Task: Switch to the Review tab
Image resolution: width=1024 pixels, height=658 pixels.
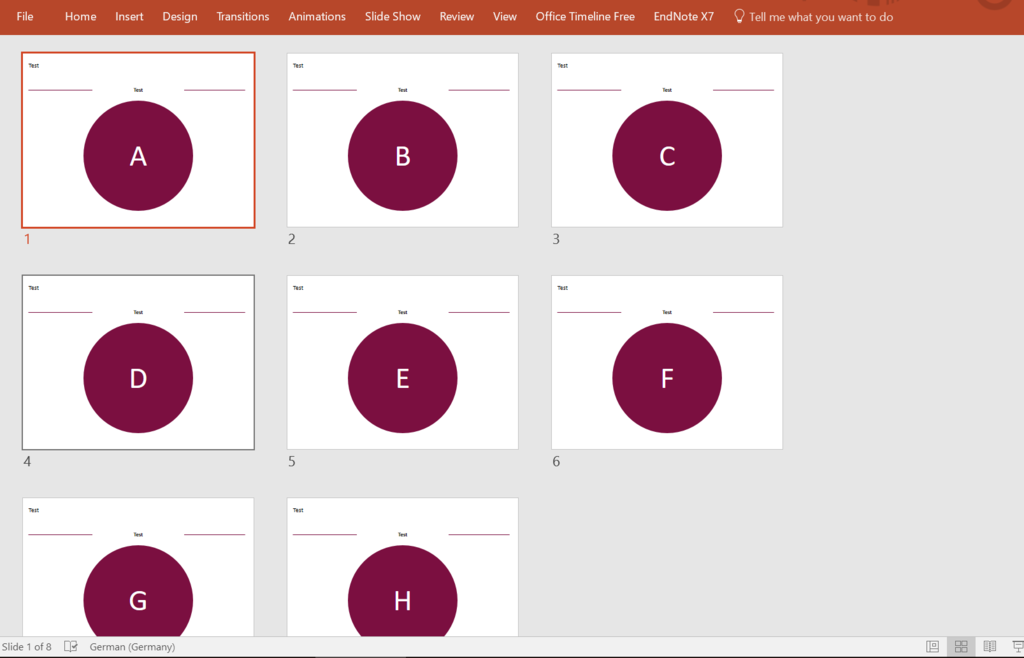Action: (456, 16)
